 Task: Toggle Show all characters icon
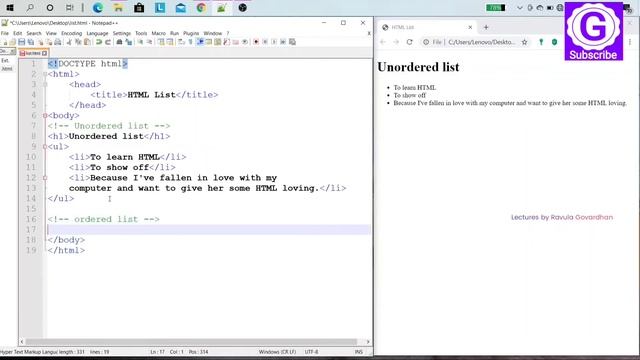click(x=190, y=42)
